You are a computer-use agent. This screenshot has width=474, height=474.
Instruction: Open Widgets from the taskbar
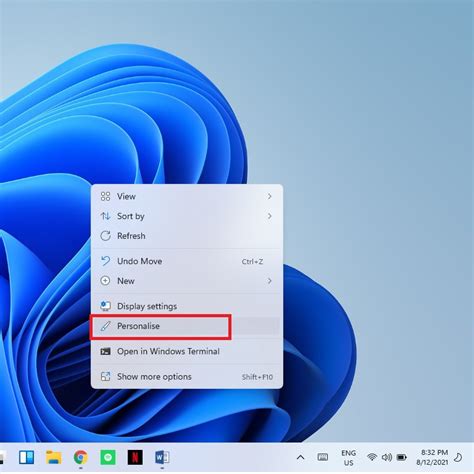click(x=26, y=457)
